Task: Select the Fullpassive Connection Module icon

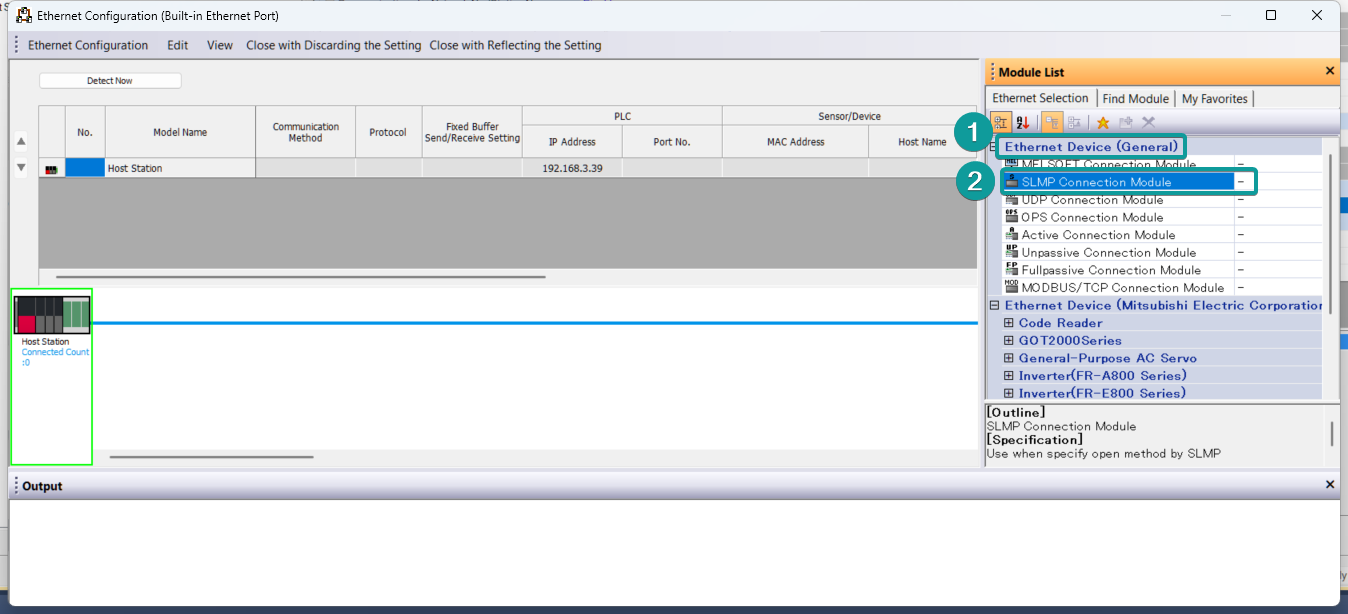Action: pyautogui.click(x=1012, y=269)
